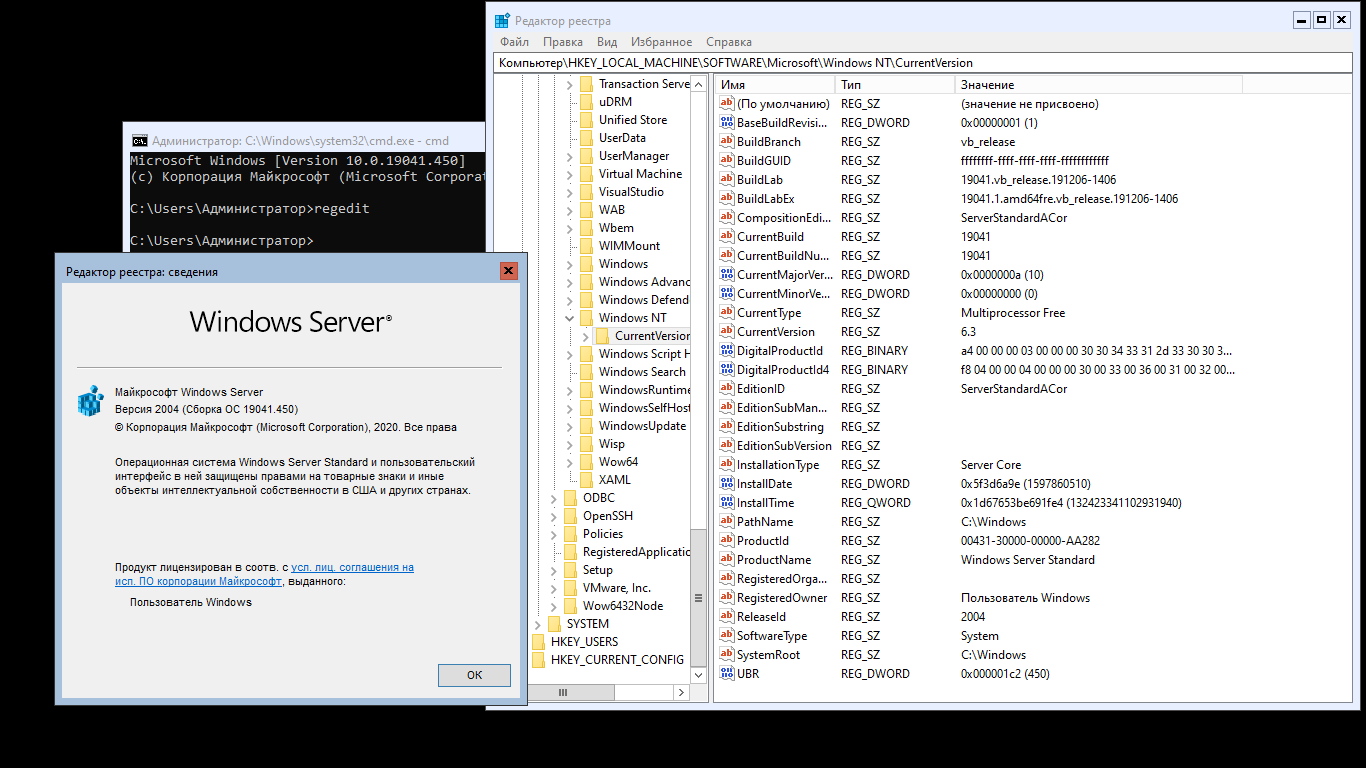This screenshot has width=1366, height=768.
Task: Click data value '19041.vb_release.191206-1406'
Action: point(1038,180)
